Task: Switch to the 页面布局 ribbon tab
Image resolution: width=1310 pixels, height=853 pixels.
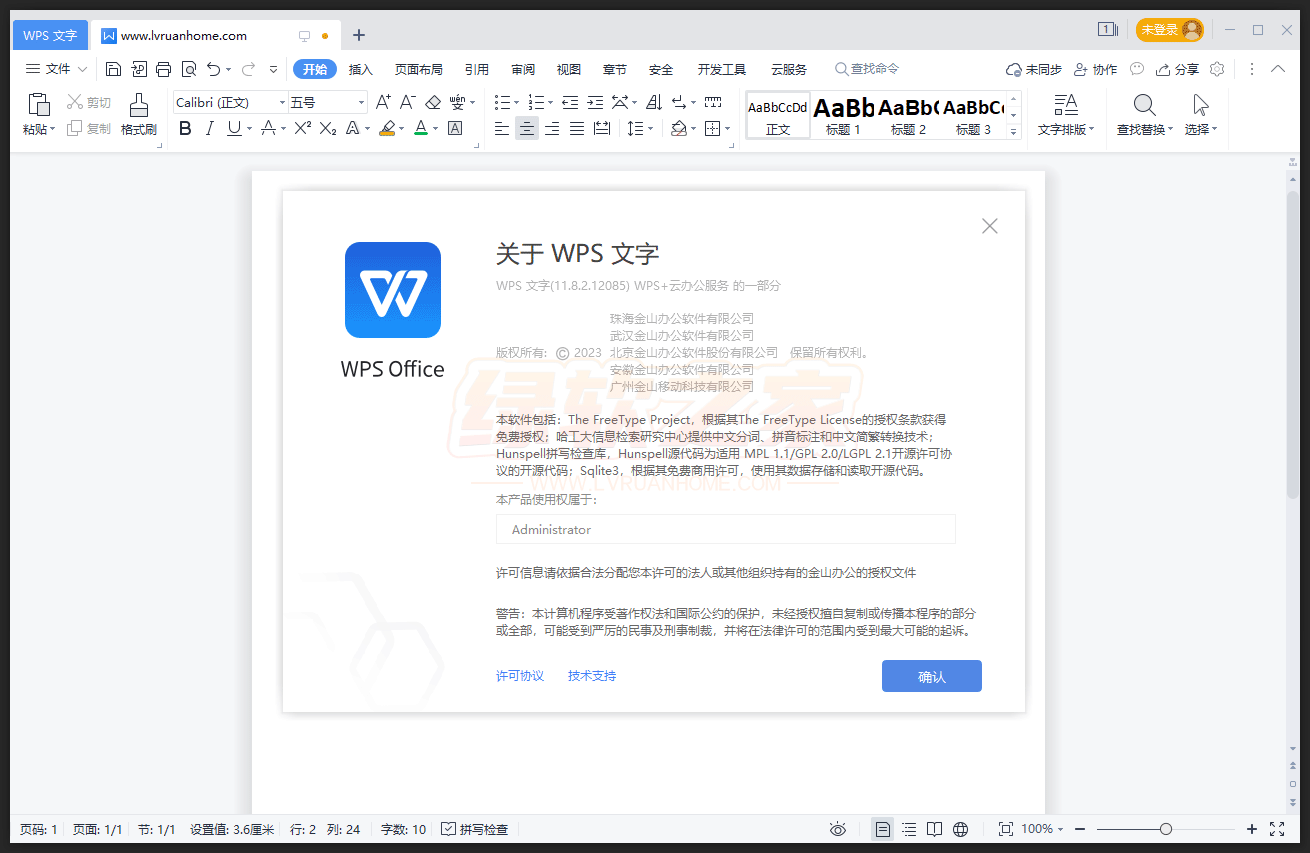Action: click(x=418, y=69)
